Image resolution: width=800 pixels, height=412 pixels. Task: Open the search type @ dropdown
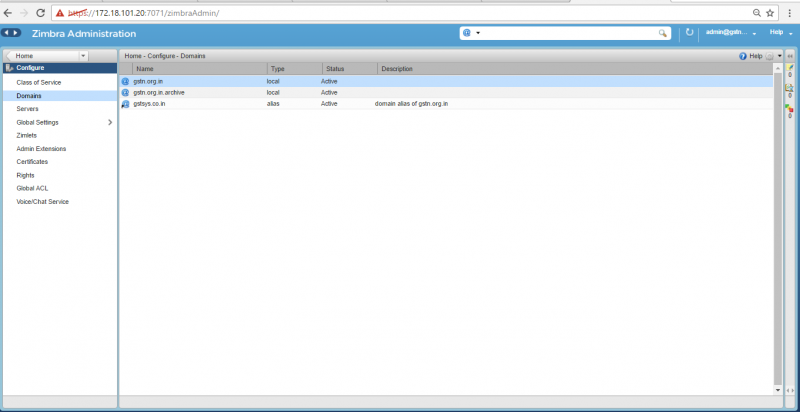point(472,33)
